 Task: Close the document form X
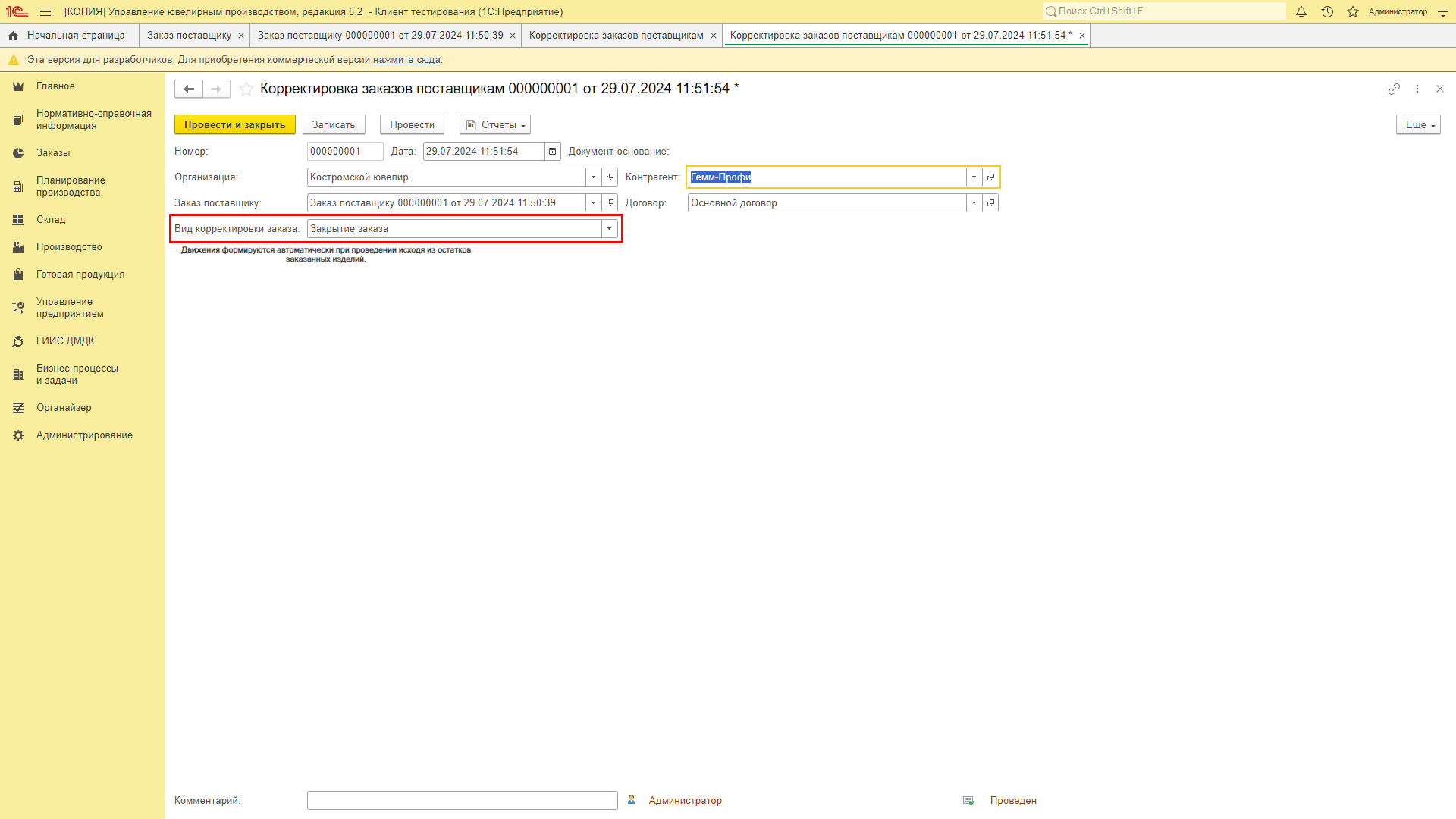[x=1440, y=89]
